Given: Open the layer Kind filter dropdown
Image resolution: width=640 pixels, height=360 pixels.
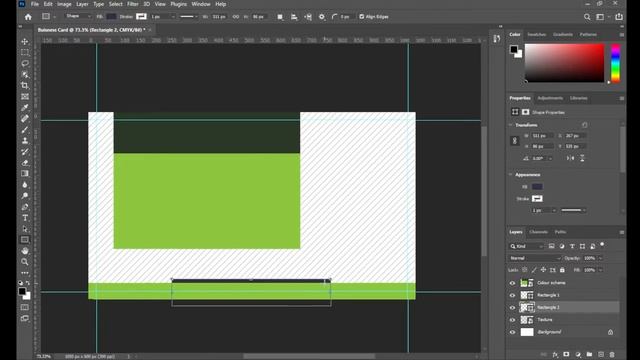Looking at the screenshot, I should 527,246.
